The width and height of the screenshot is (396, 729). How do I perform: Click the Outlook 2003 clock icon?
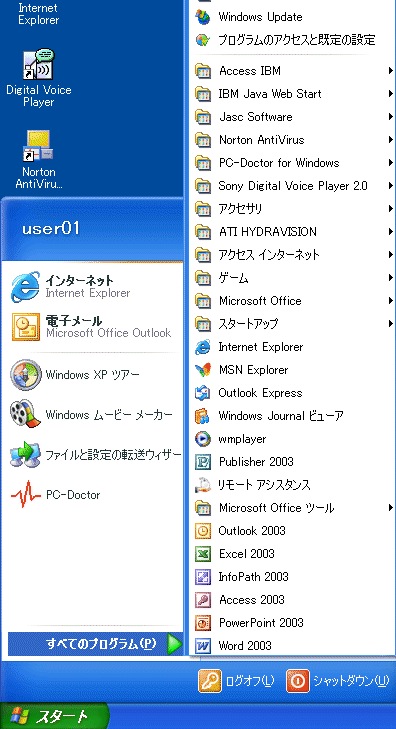203,531
